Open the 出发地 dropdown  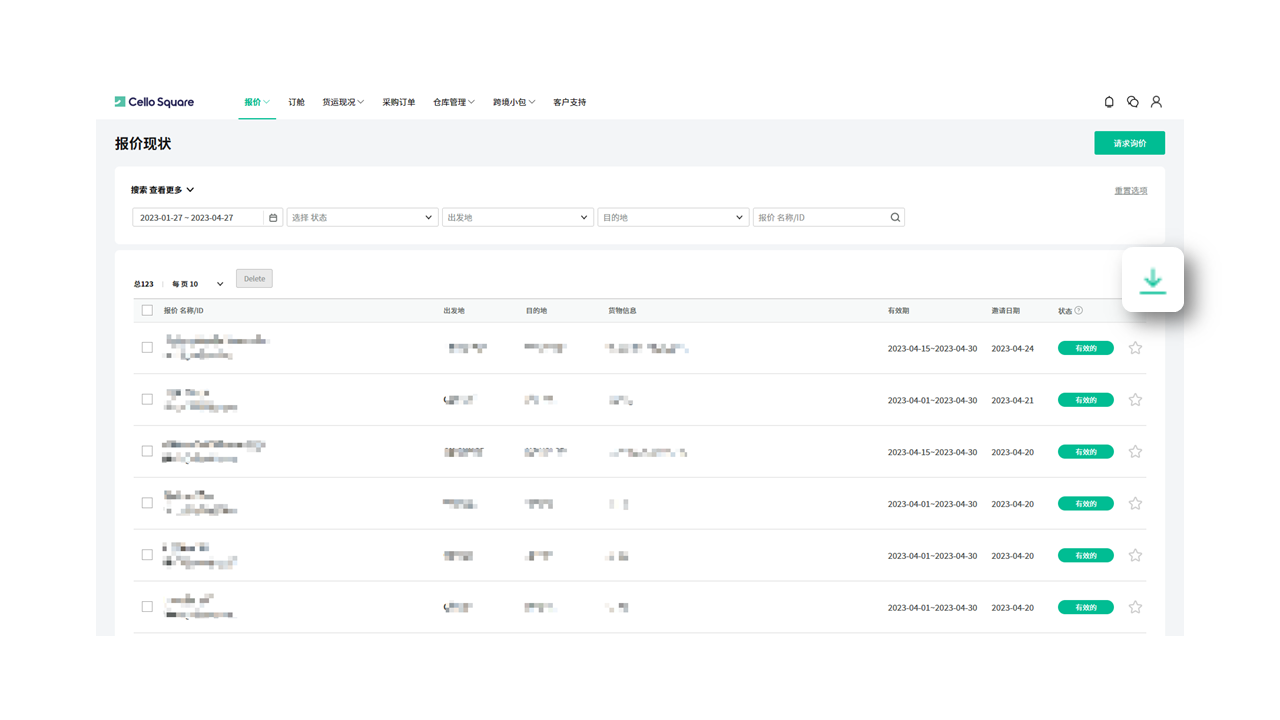coord(517,218)
